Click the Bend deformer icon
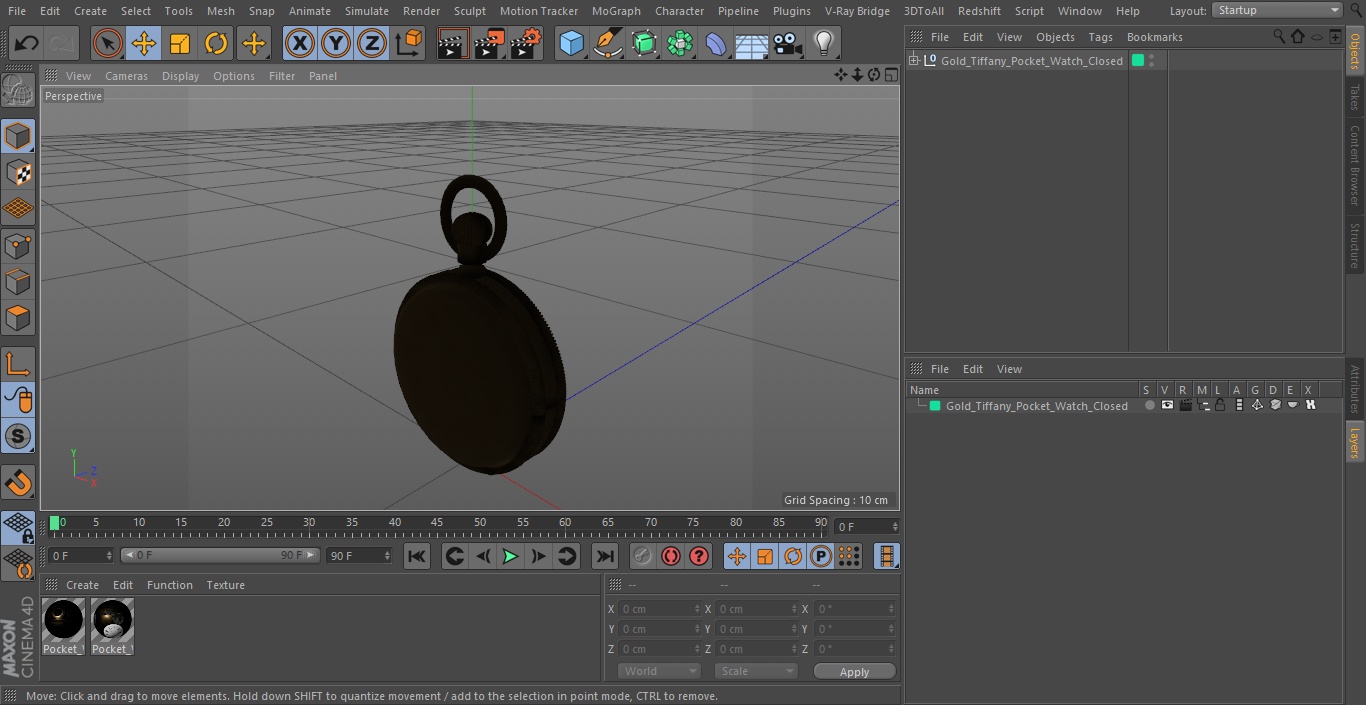 pos(716,44)
